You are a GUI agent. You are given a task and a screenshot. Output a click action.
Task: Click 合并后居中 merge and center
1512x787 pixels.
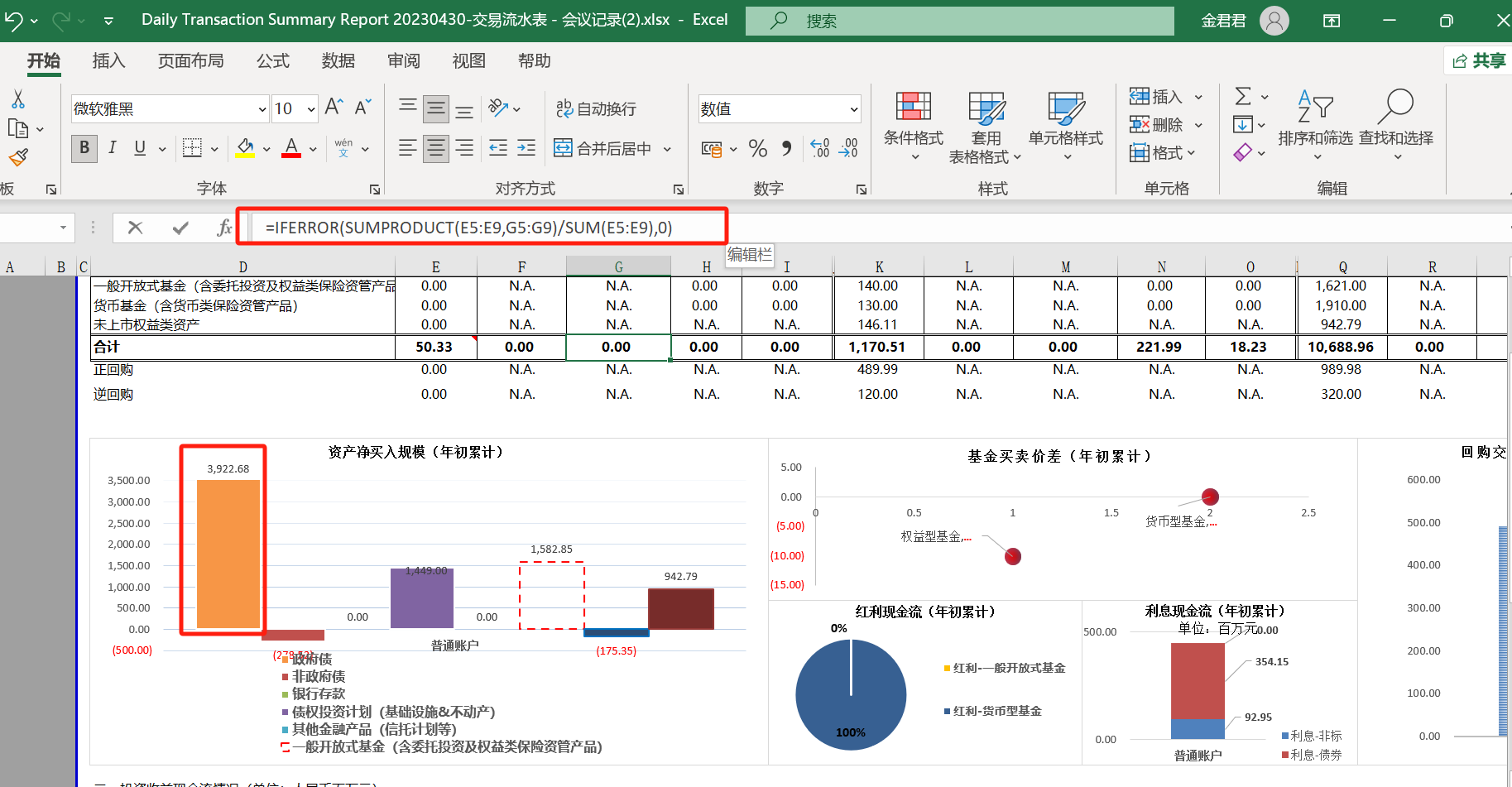[603, 148]
